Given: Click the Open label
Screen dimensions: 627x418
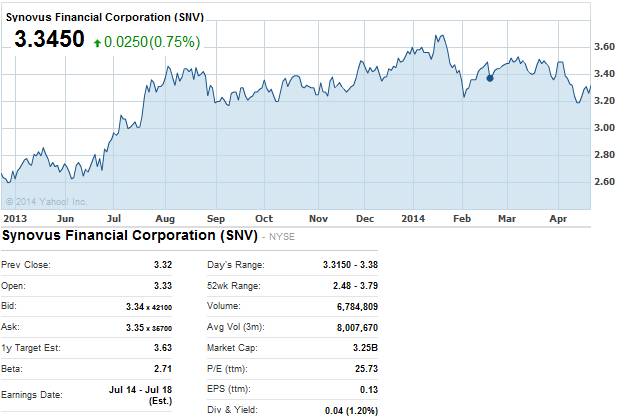Looking at the screenshot, I should 14,286.
